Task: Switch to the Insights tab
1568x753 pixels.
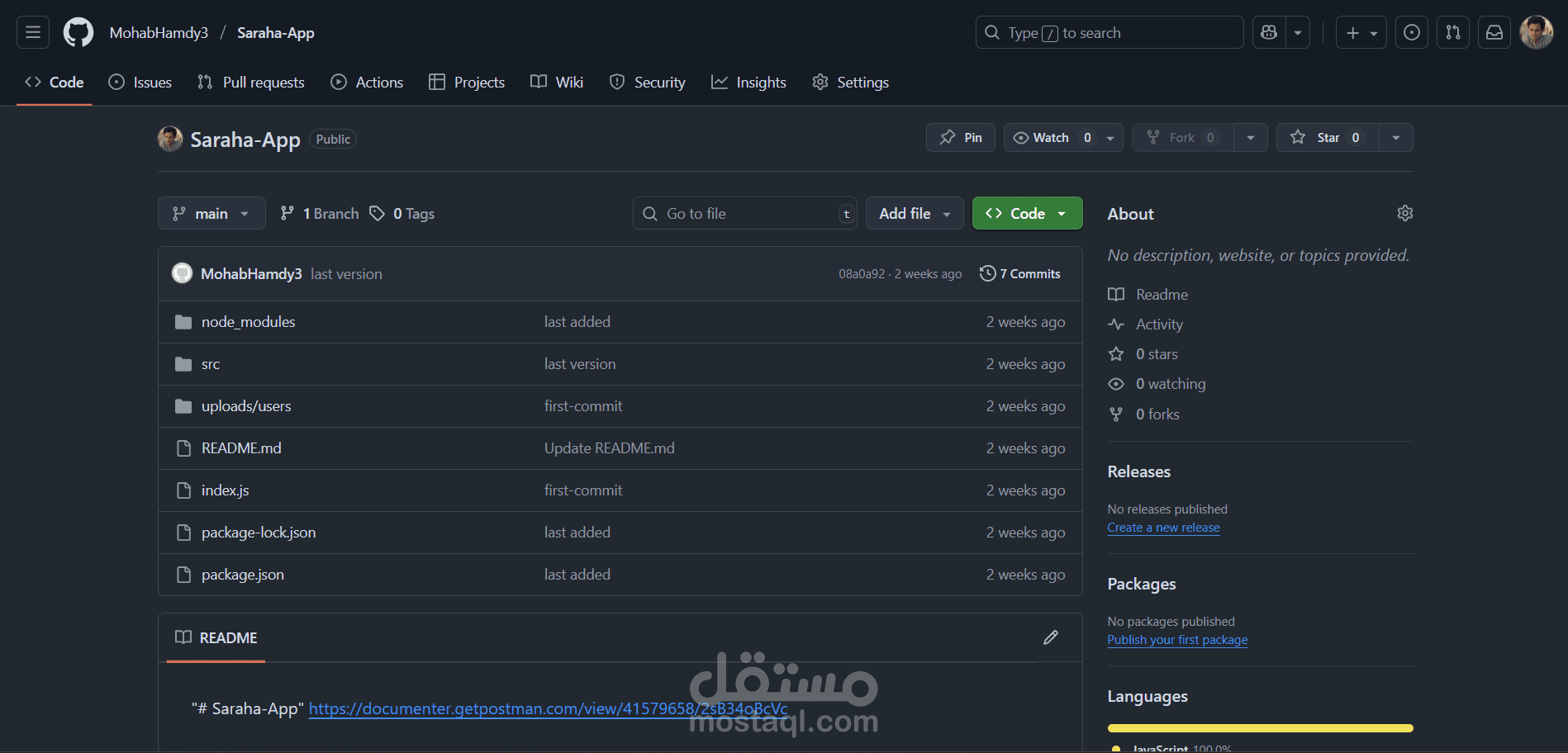Action: [748, 83]
